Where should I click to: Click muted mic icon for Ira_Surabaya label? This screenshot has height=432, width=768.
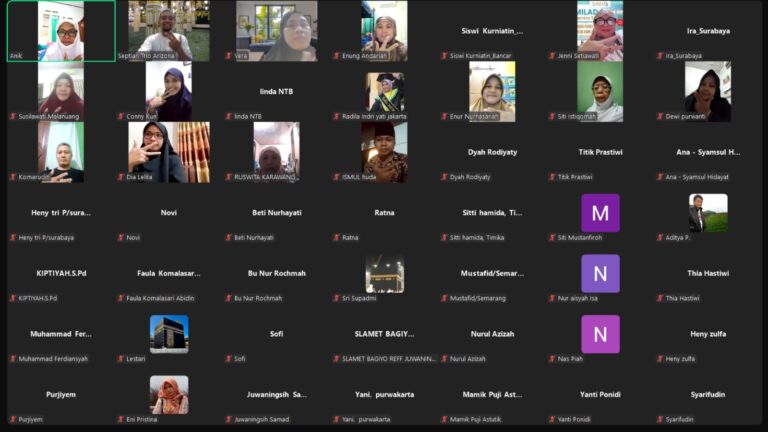point(659,56)
